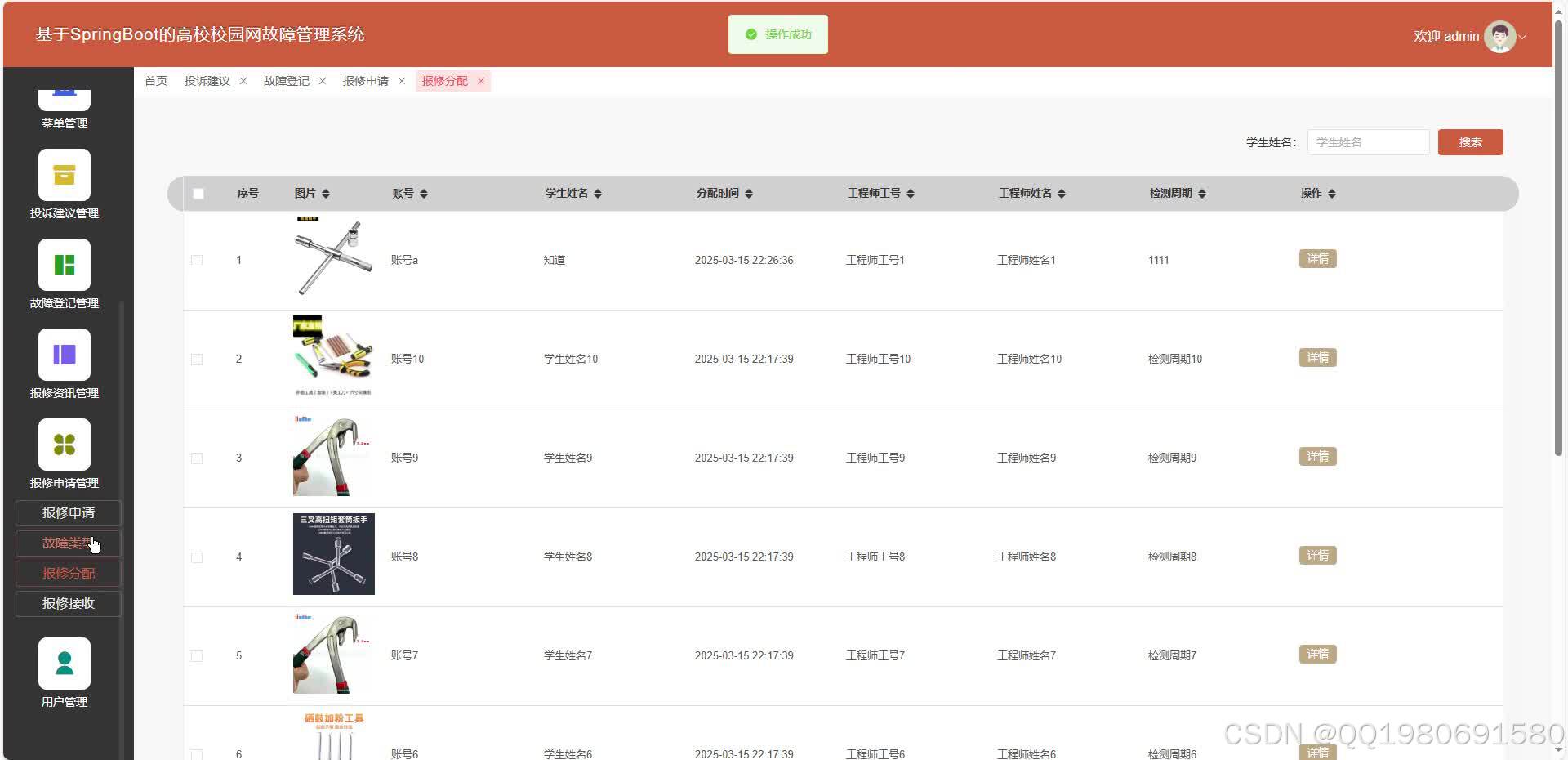Click the 搜索 button
The image size is (1568, 760).
point(1470,142)
